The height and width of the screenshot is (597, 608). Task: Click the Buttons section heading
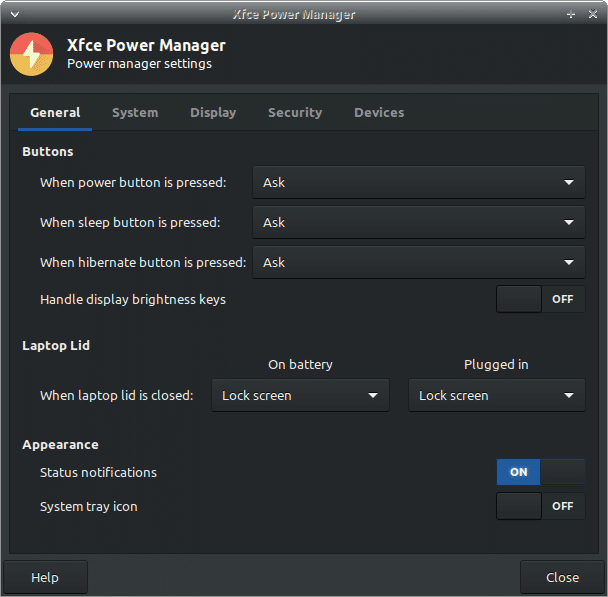coord(48,152)
